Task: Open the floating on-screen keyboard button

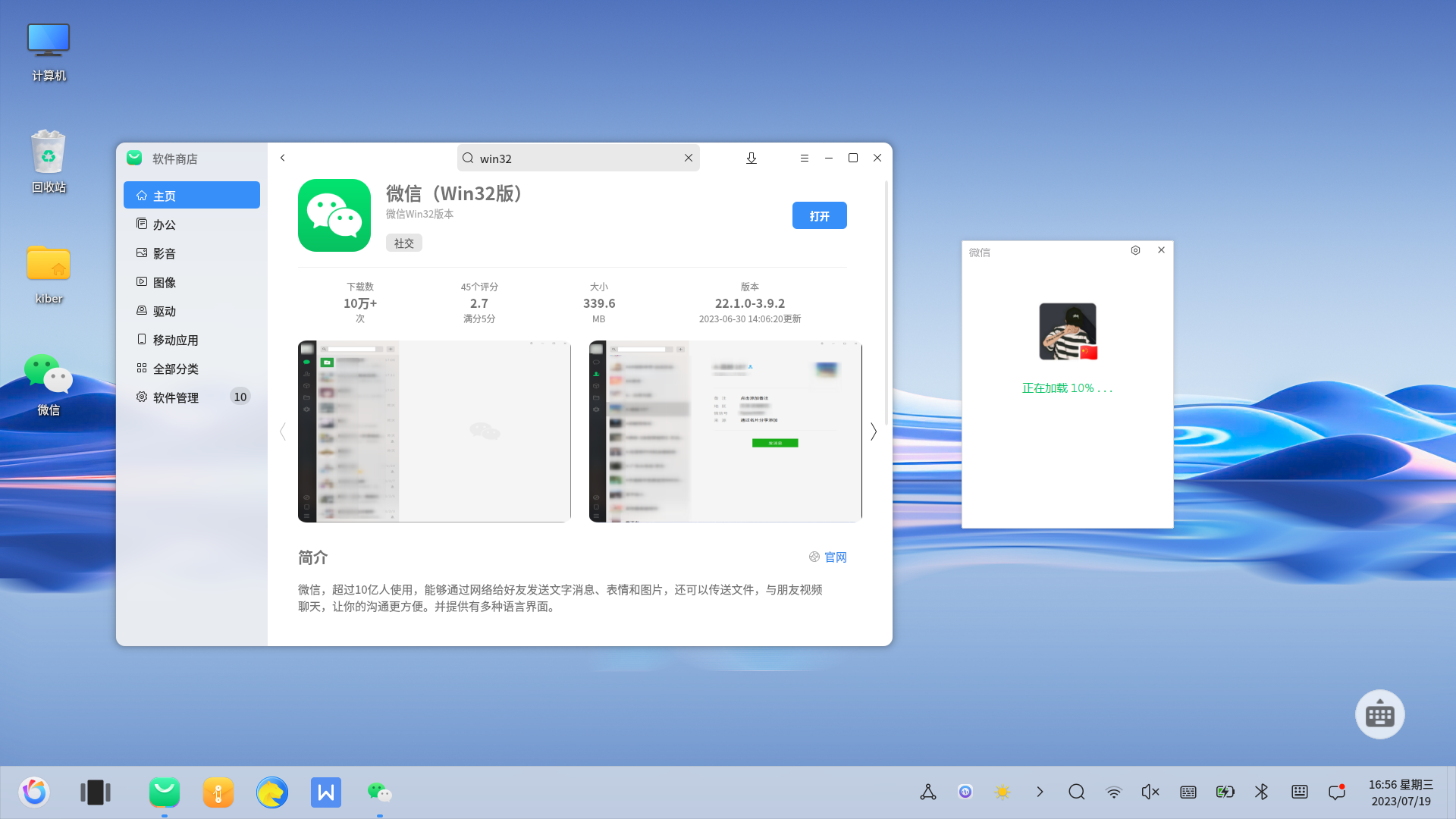Action: point(1380,714)
